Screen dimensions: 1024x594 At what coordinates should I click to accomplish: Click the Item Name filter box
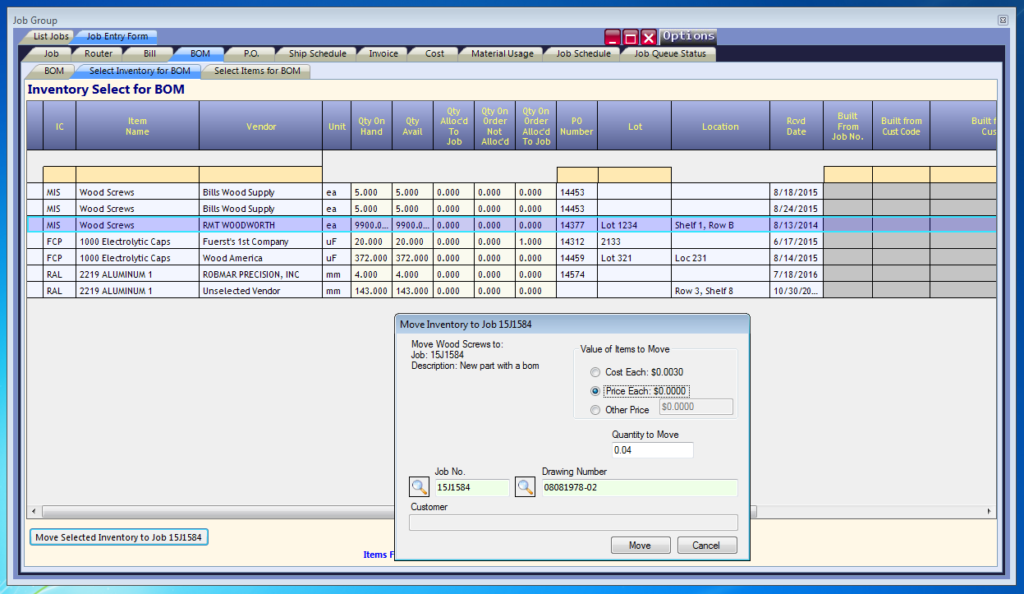(137, 174)
